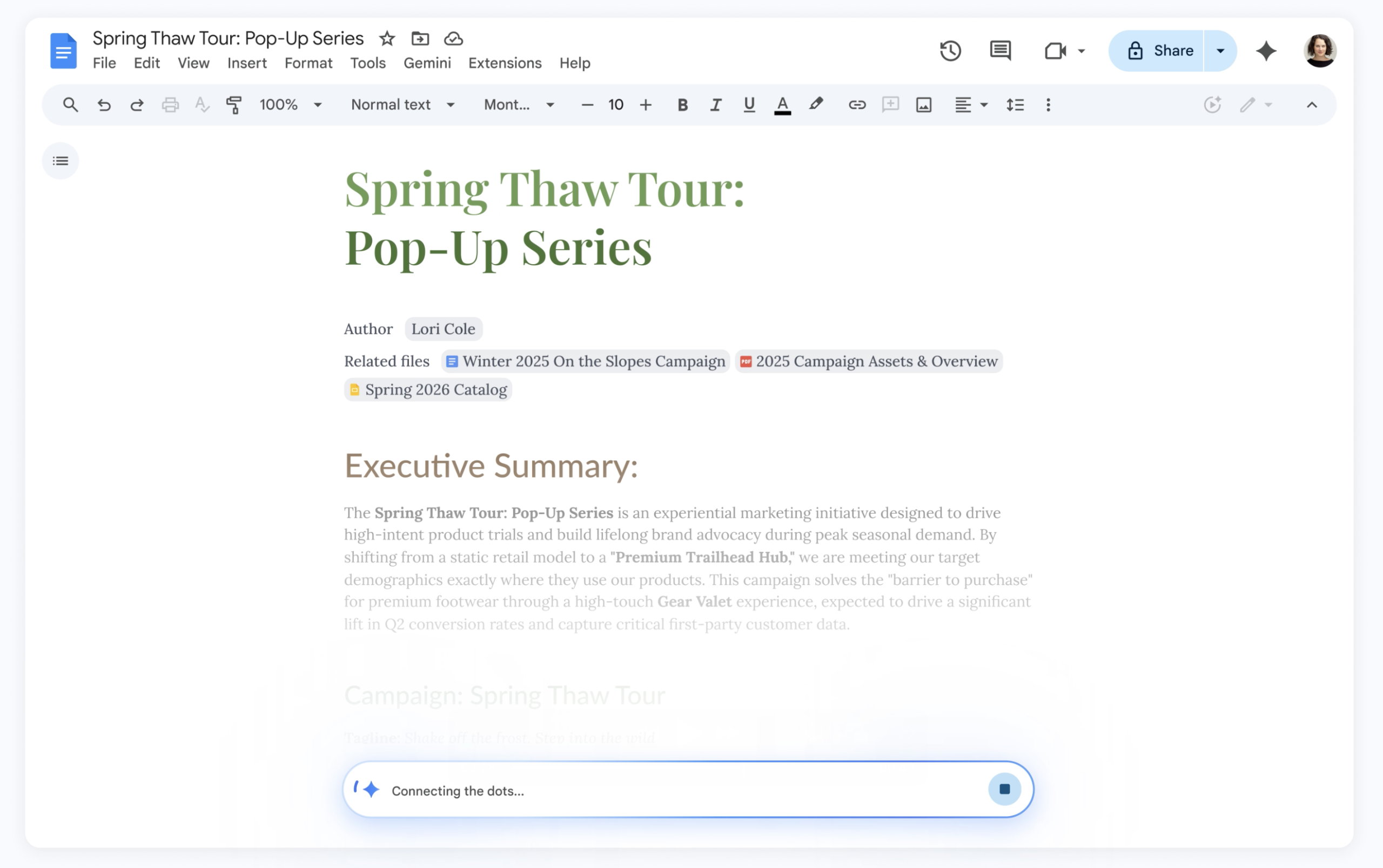Open the Insert menu
The height and width of the screenshot is (868, 1383).
click(247, 63)
